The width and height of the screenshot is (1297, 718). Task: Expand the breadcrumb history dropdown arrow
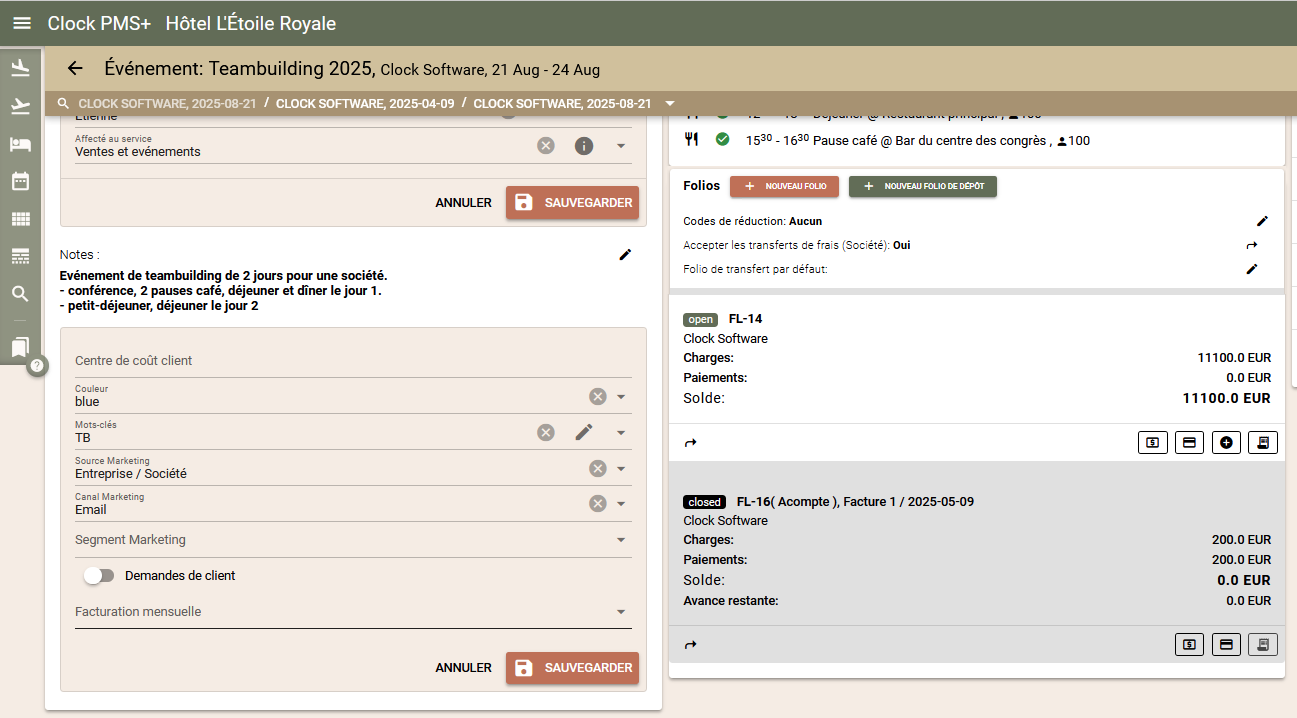pos(669,104)
